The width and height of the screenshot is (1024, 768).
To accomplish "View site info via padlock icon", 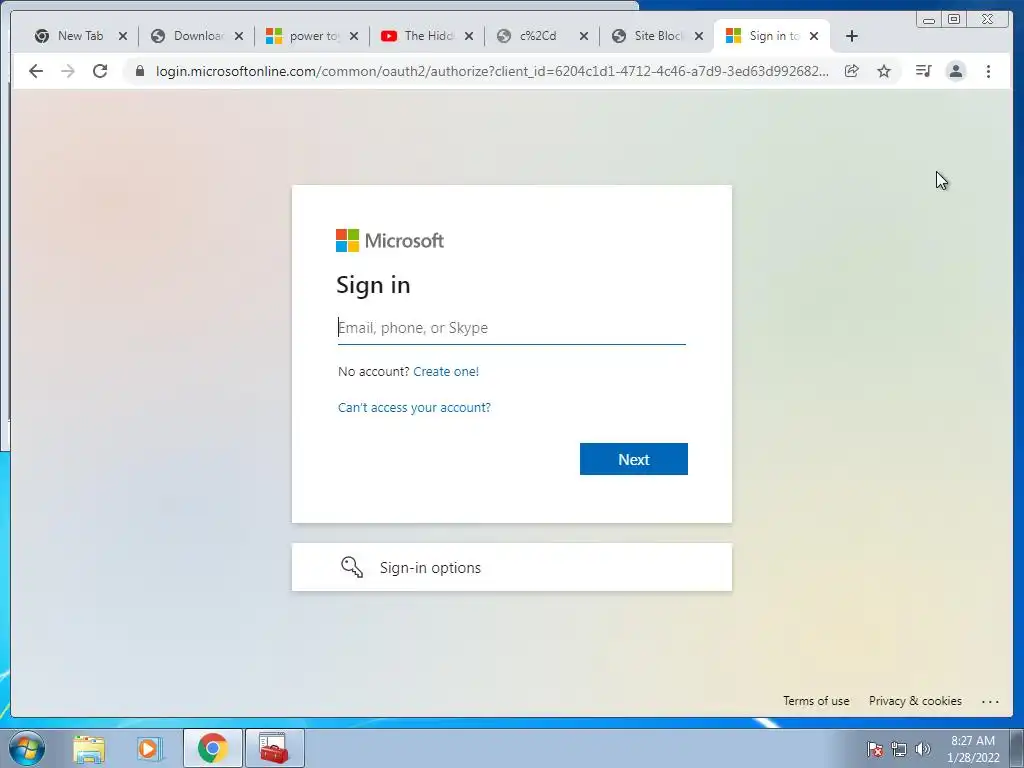I will pyautogui.click(x=140, y=71).
